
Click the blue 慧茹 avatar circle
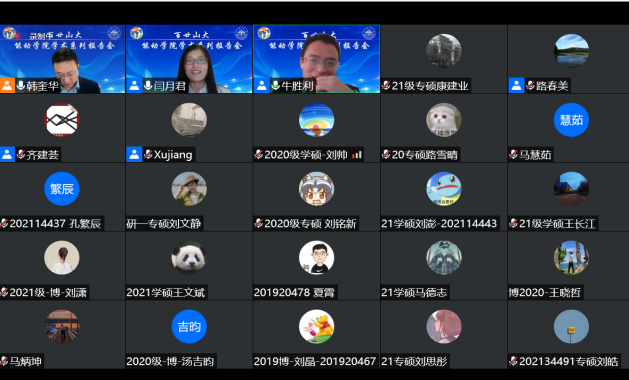click(571, 120)
